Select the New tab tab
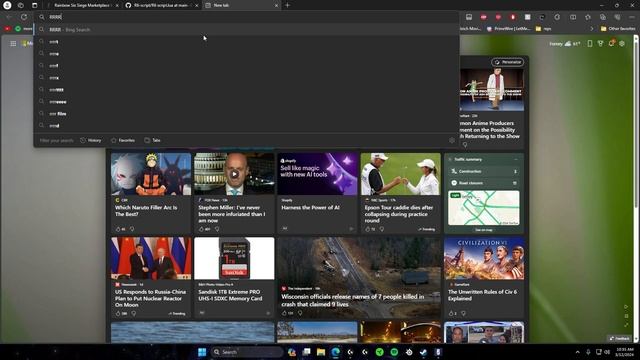 [x=241, y=5]
